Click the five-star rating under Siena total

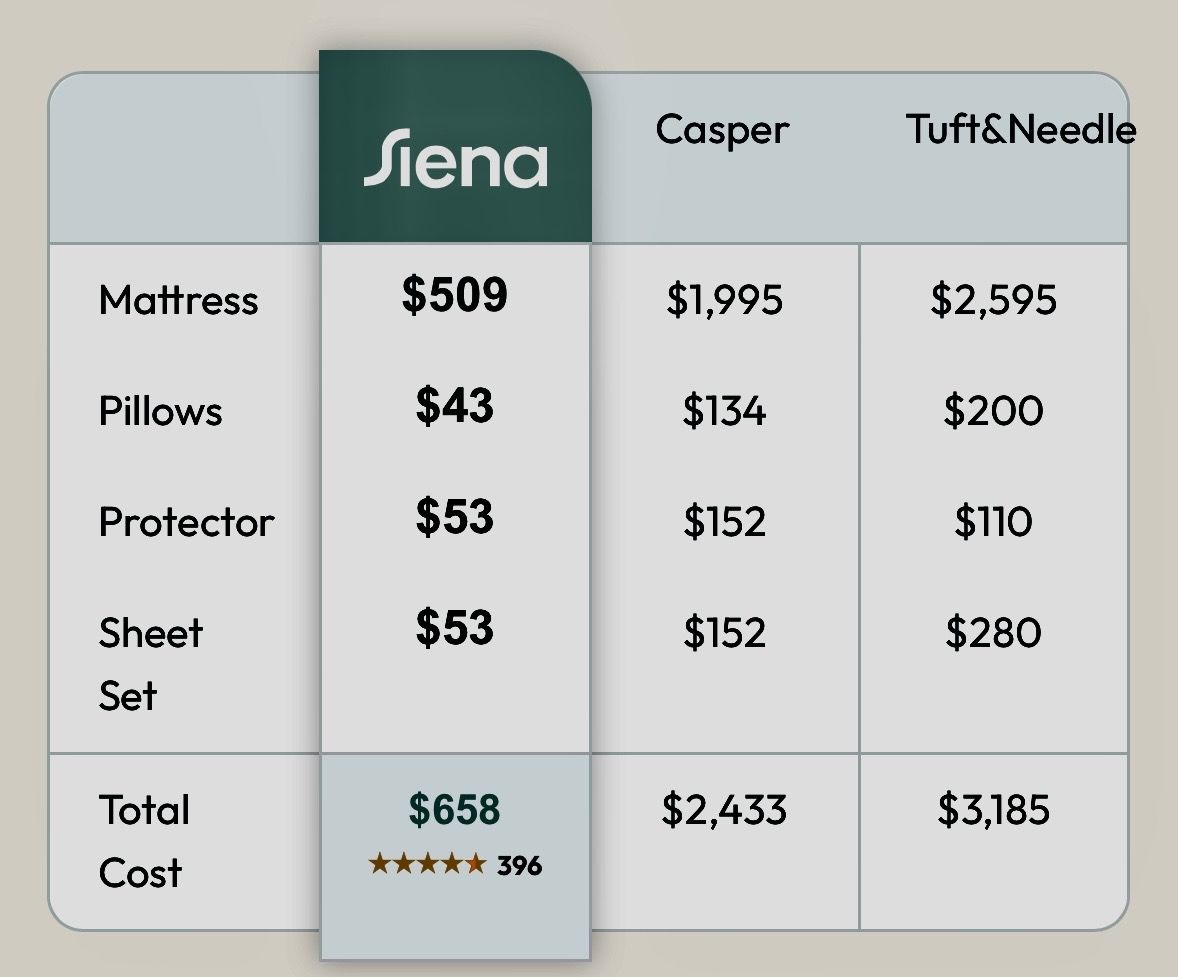(x=427, y=864)
